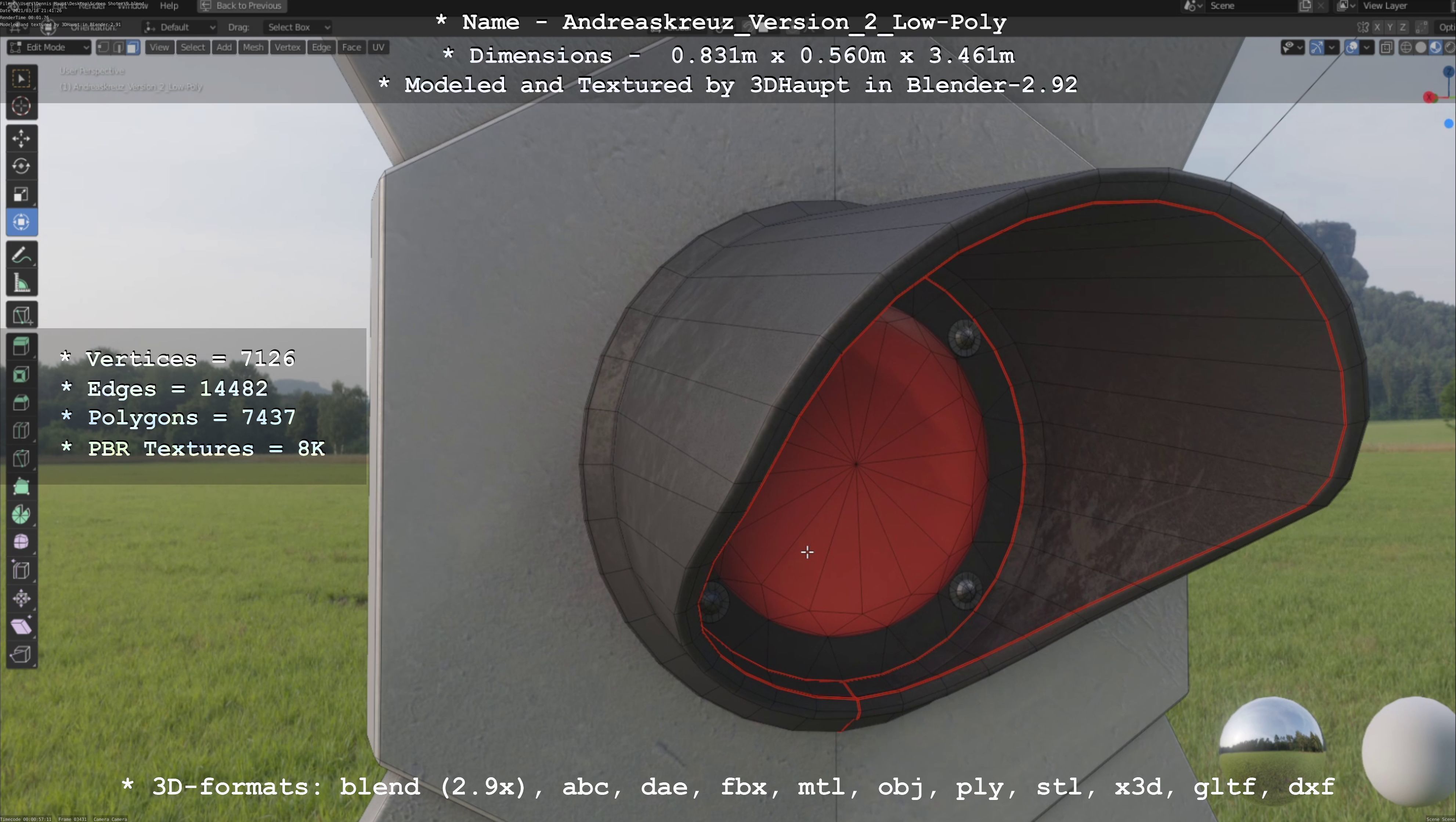This screenshot has width=1456, height=822.
Task: Open the view layer browser dropdown
Action: point(1346,6)
